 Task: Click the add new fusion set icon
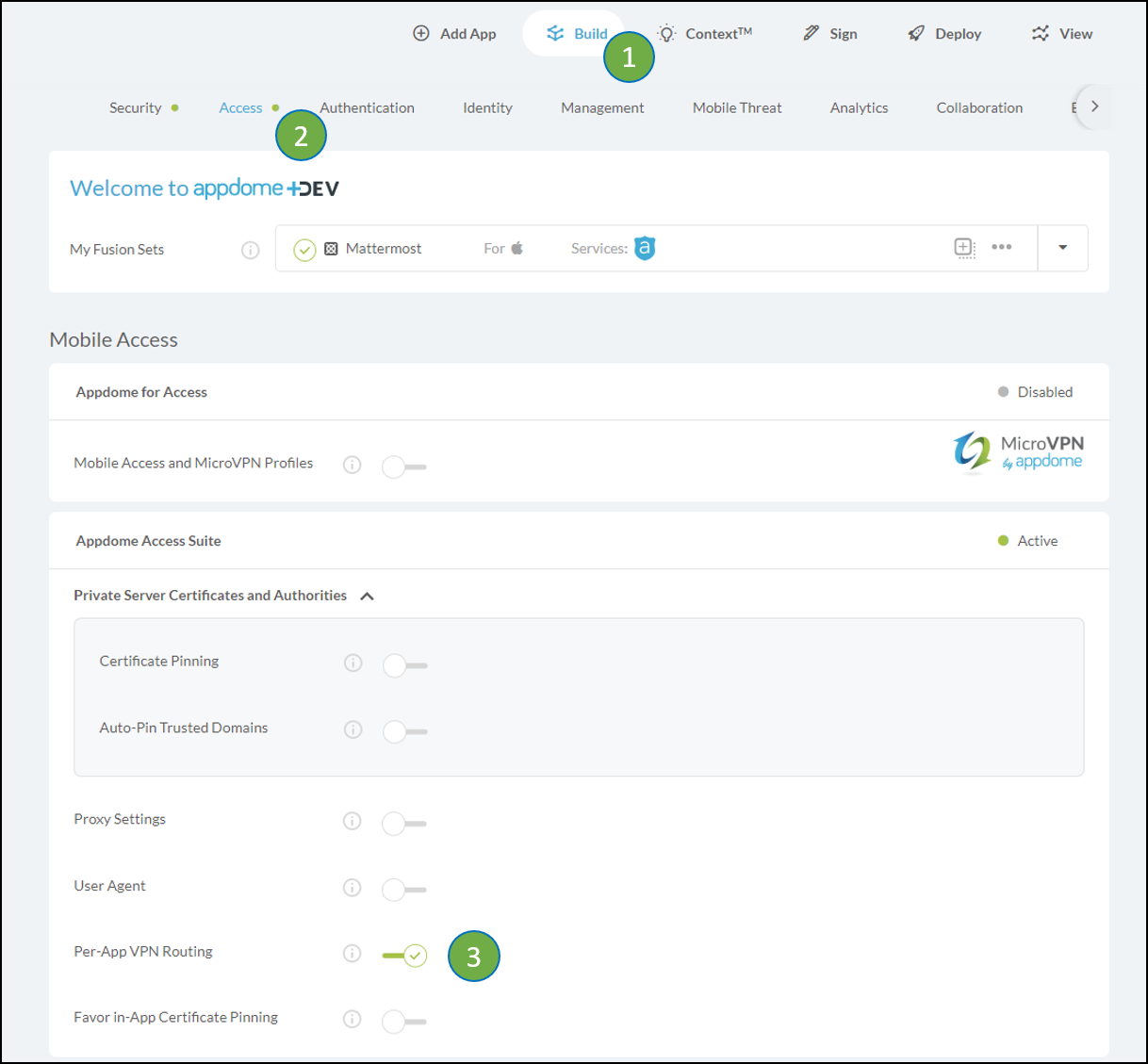click(x=963, y=247)
